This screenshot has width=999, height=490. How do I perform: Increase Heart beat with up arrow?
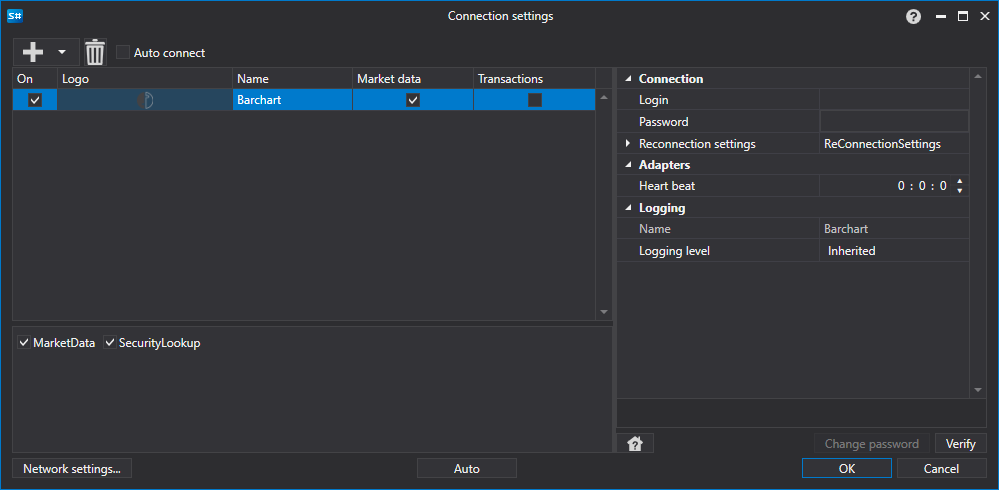pyautogui.click(x=959, y=182)
